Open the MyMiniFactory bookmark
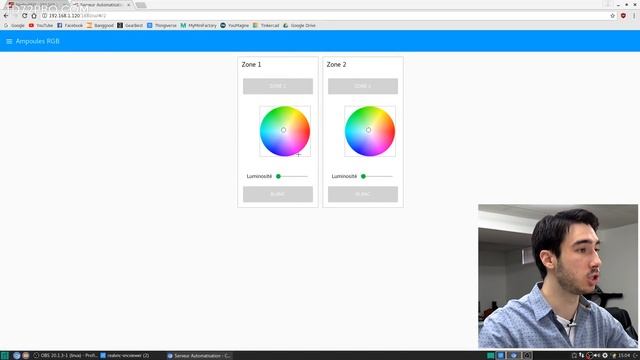Viewport: 640px width, 360px height. point(198,25)
